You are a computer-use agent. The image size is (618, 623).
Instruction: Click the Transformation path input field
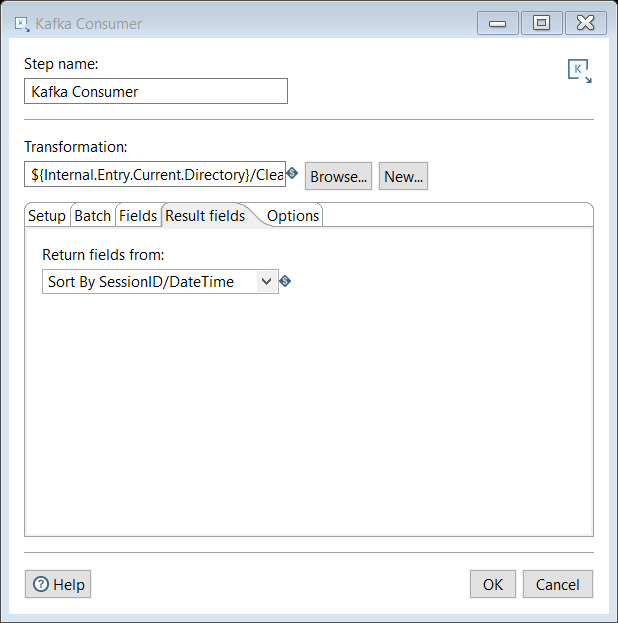pos(155,174)
